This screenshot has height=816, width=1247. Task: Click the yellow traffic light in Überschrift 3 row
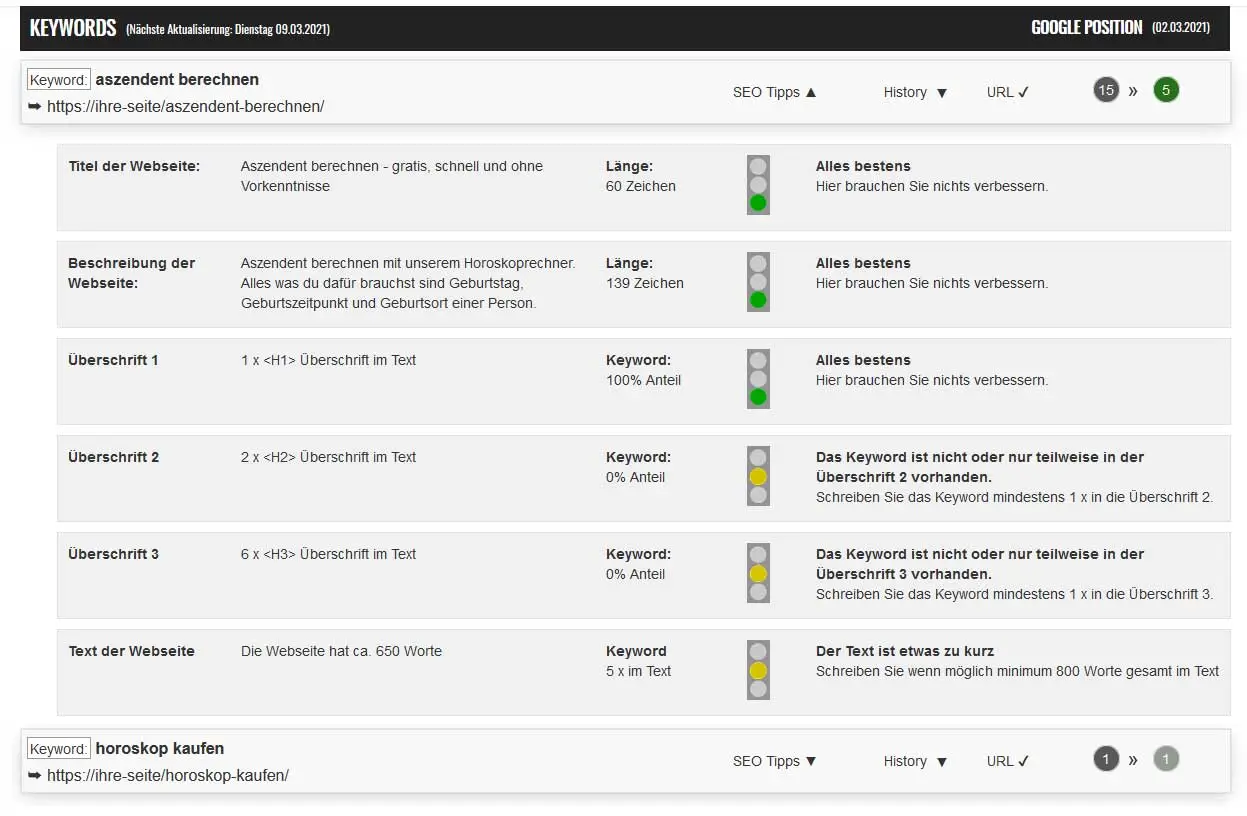[x=758, y=573]
